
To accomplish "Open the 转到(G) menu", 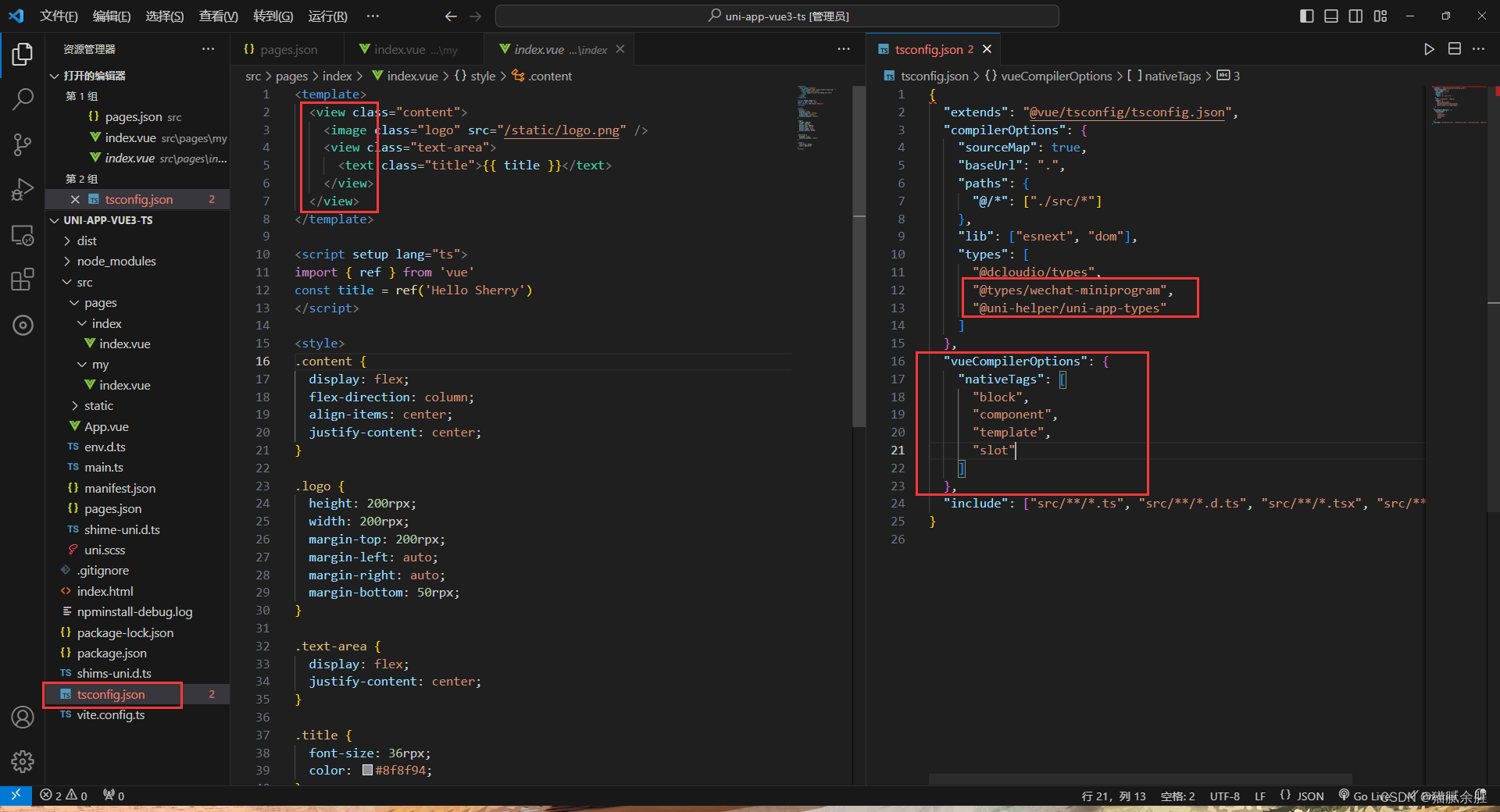I will (x=273, y=16).
